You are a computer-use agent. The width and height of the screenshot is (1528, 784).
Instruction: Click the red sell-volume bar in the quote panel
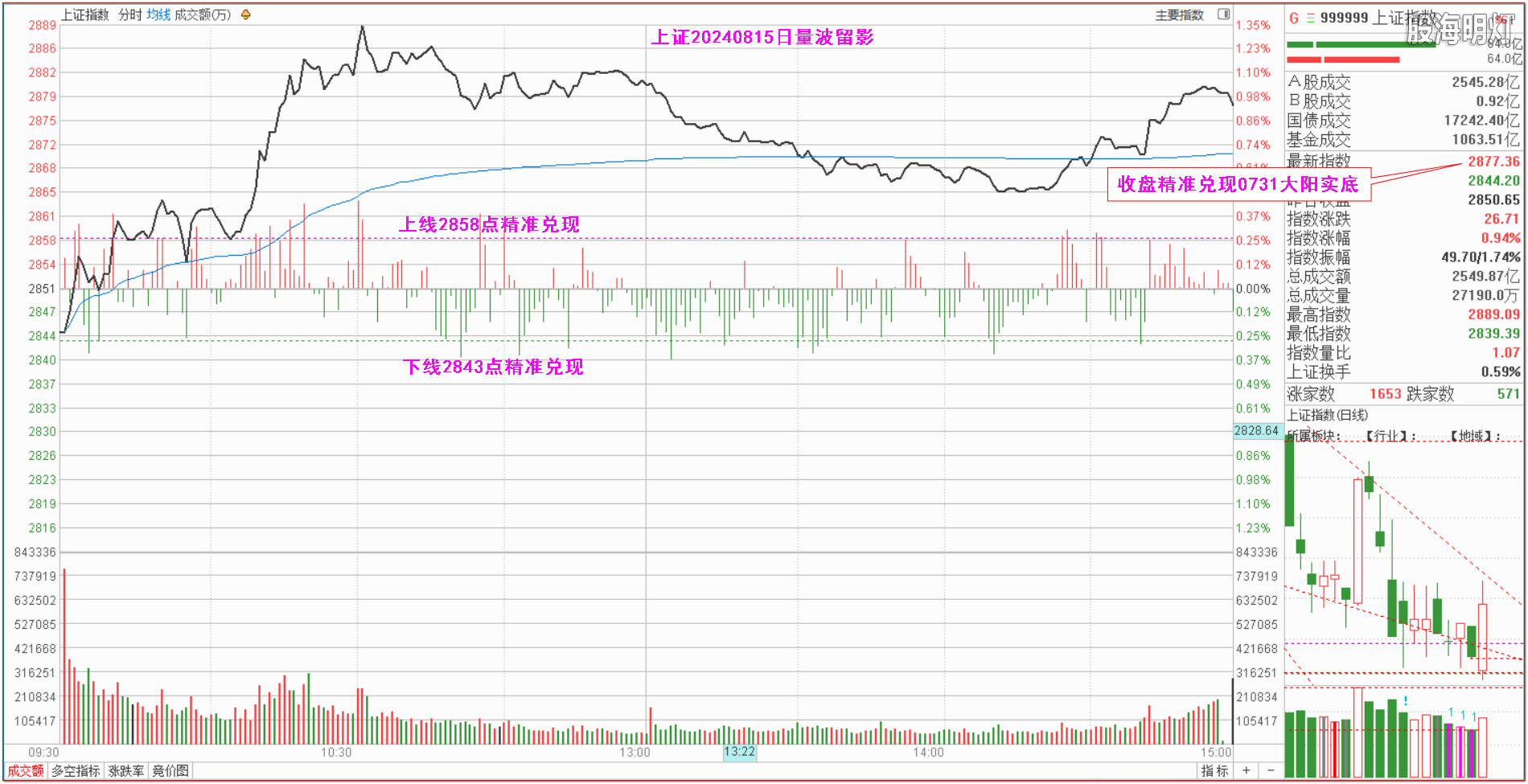click(1343, 60)
